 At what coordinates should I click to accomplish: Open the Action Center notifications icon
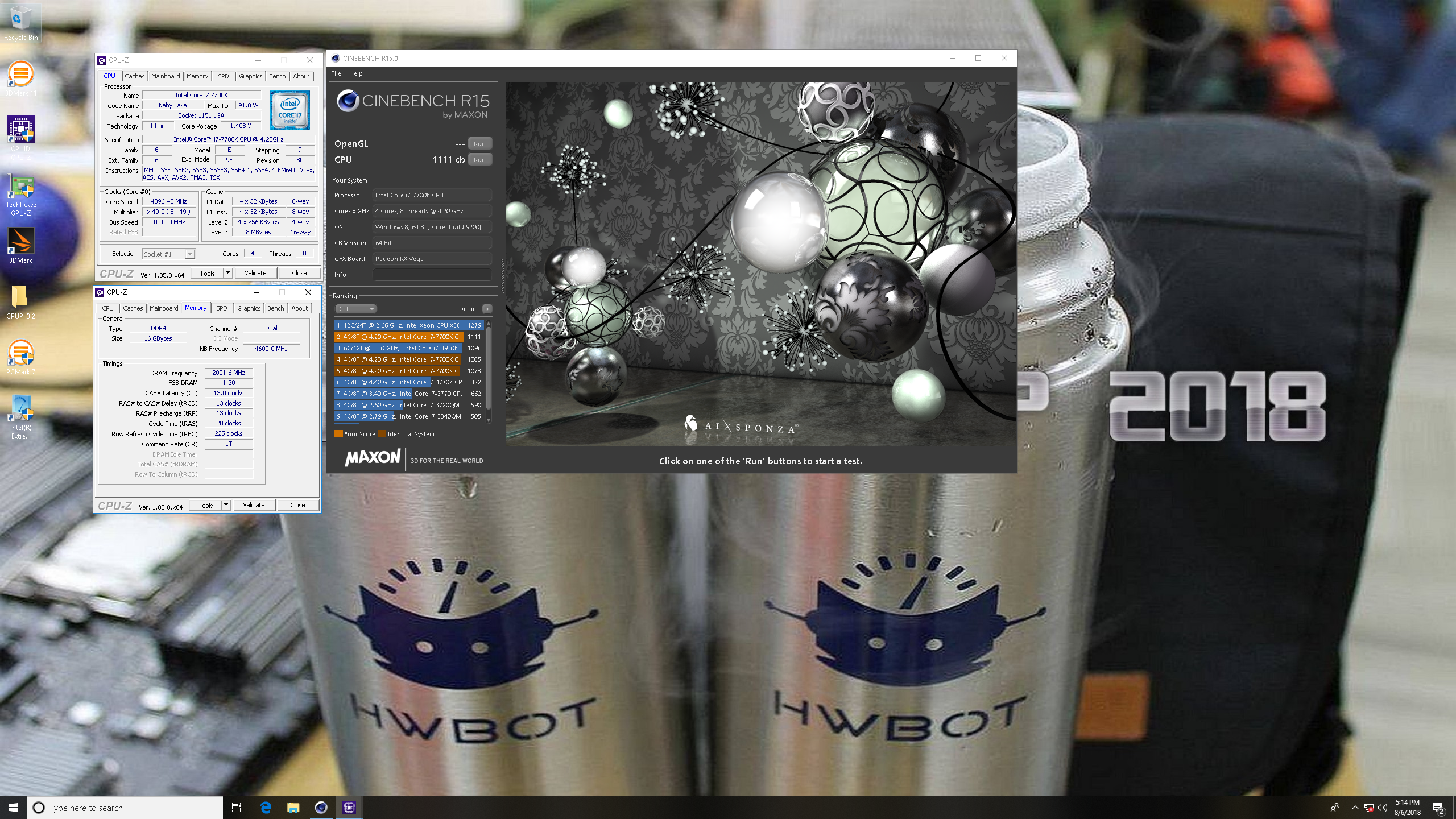click(x=1438, y=808)
